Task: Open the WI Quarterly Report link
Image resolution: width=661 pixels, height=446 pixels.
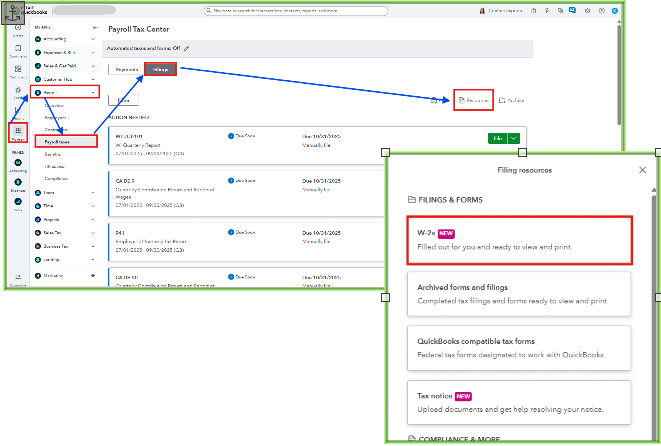Action: click(138, 145)
